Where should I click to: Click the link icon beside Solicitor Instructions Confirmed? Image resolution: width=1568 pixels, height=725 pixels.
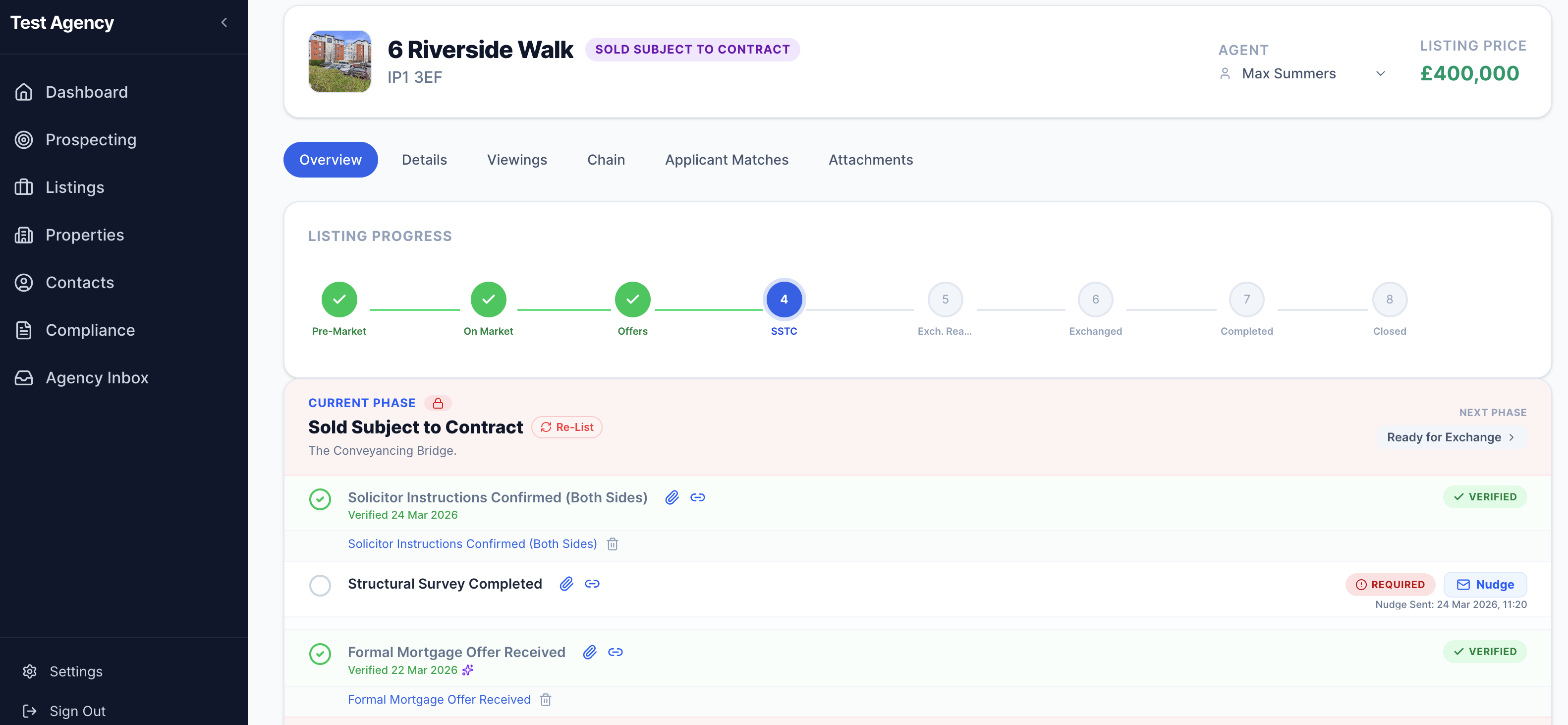698,497
